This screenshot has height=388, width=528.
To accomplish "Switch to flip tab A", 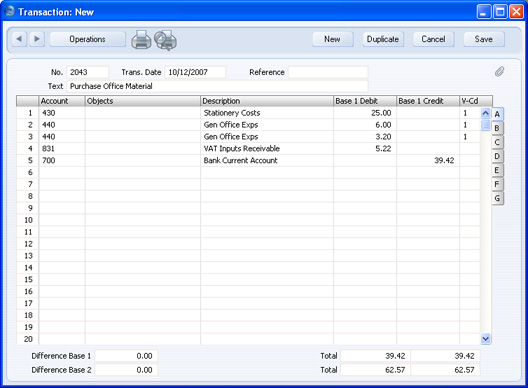I will tap(497, 114).
